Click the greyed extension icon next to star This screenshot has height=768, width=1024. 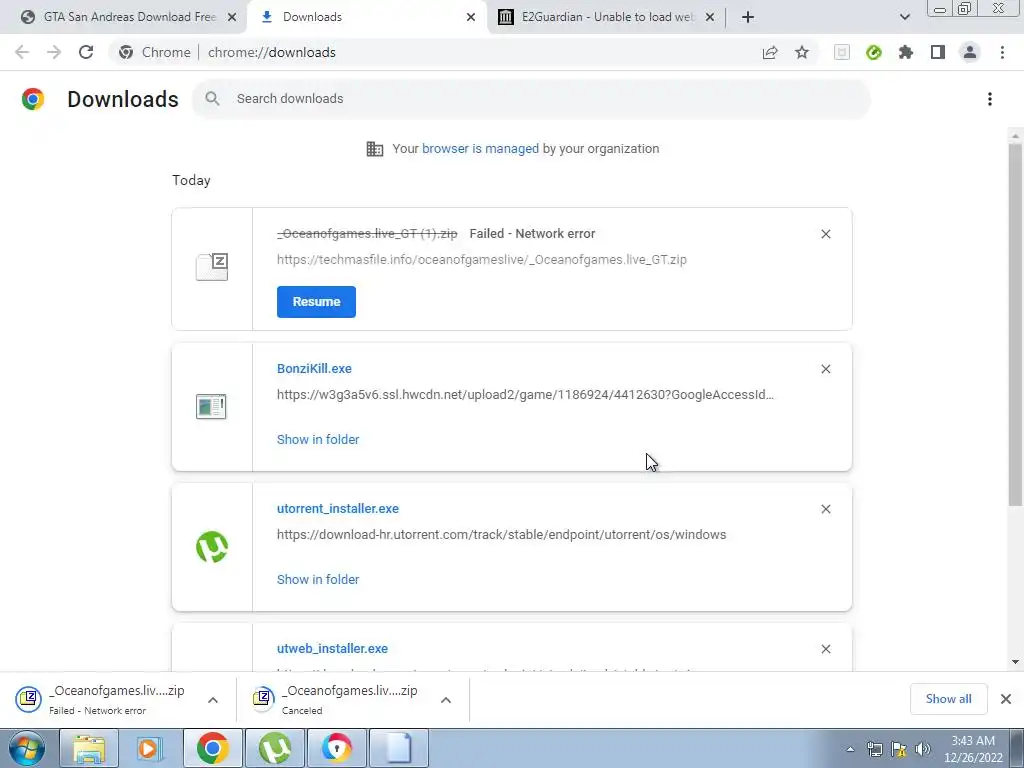point(842,52)
